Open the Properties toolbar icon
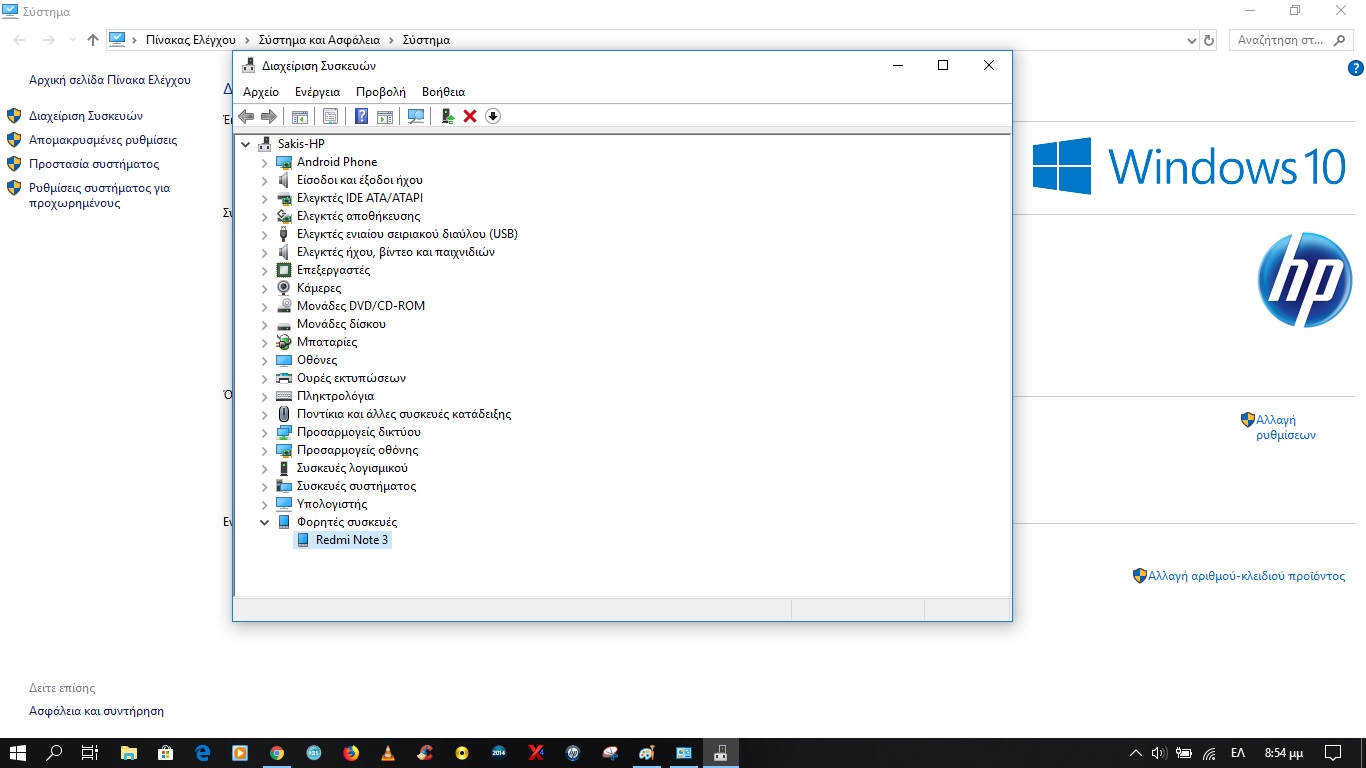This screenshot has height=768, width=1366. [x=330, y=117]
